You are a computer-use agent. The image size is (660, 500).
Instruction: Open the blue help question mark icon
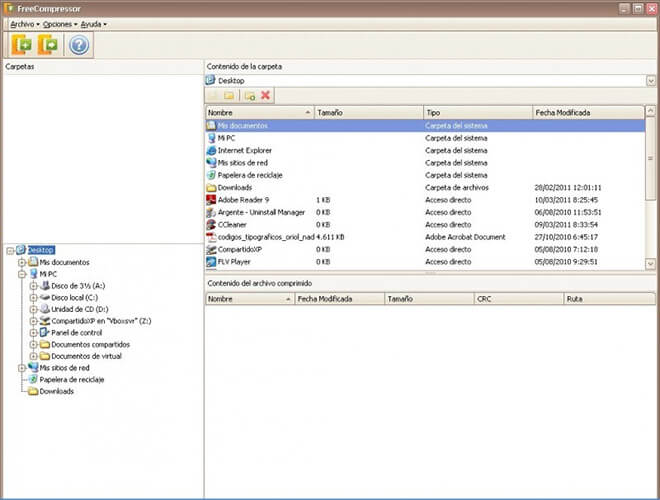79,45
